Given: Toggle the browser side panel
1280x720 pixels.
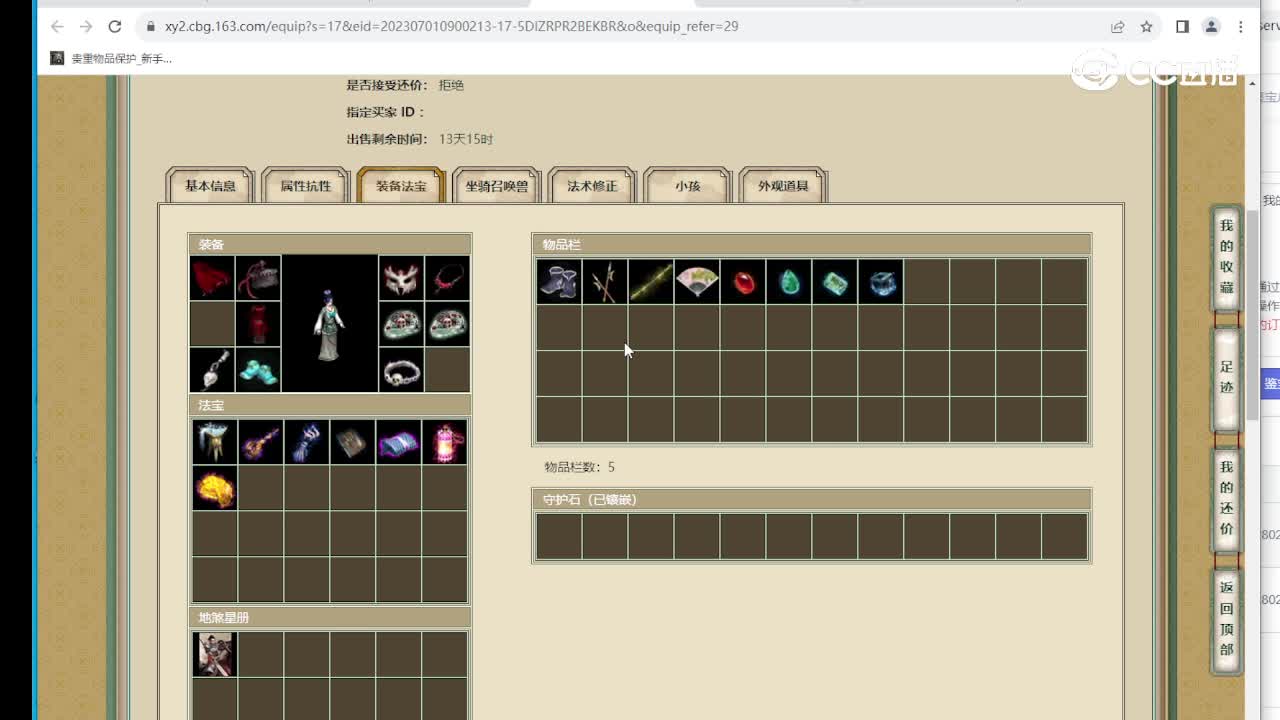Looking at the screenshot, I should click(1182, 27).
